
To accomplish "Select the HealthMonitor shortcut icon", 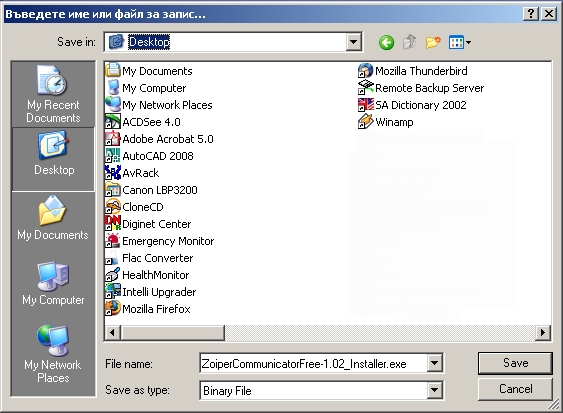I will coord(113,274).
